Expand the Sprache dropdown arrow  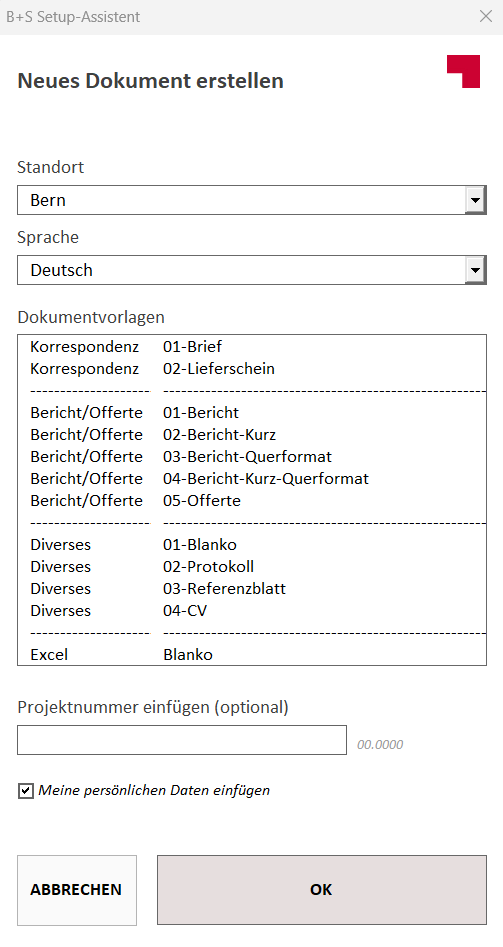[476, 270]
